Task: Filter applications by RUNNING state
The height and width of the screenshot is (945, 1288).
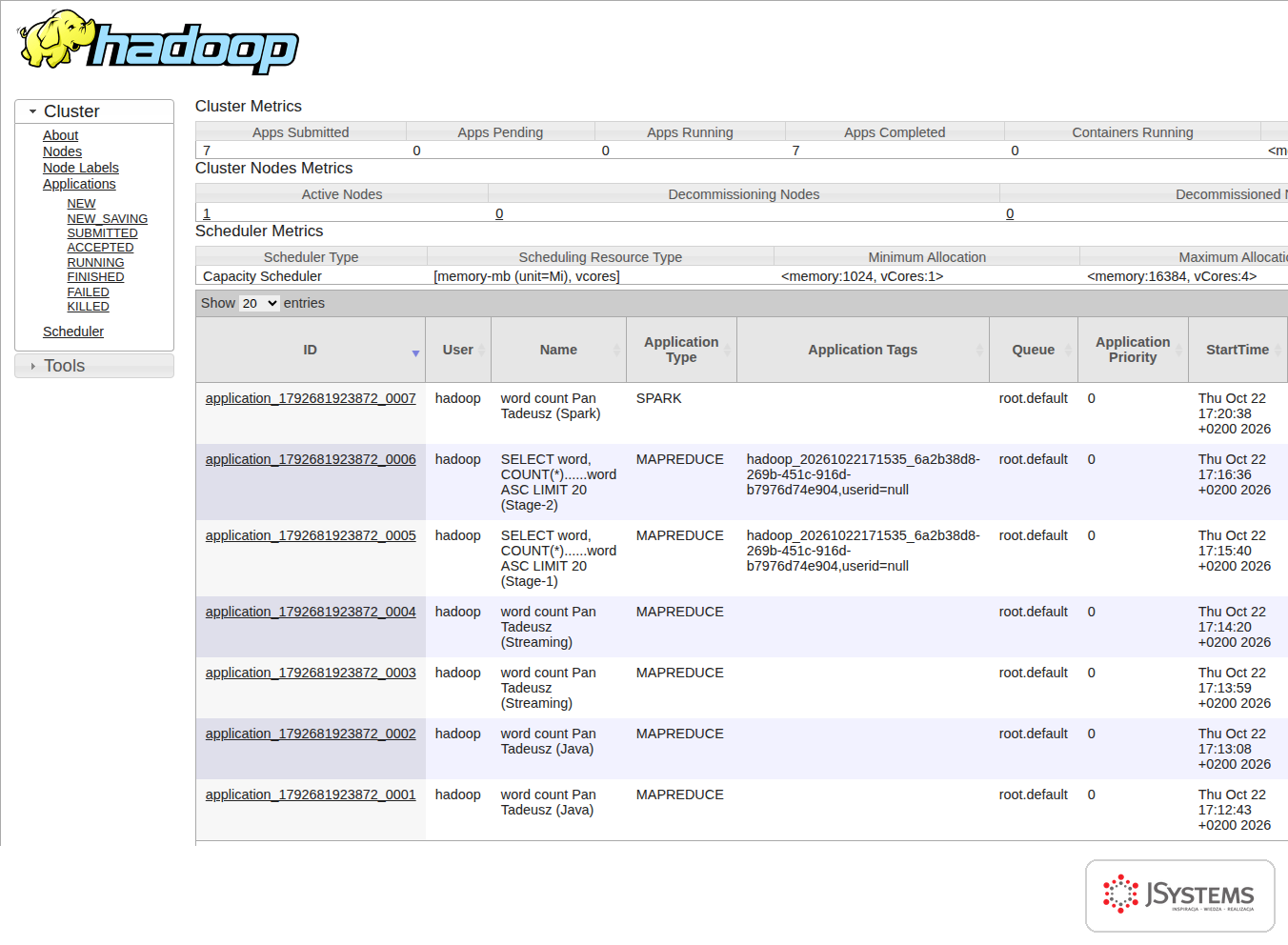Action: [x=95, y=263]
